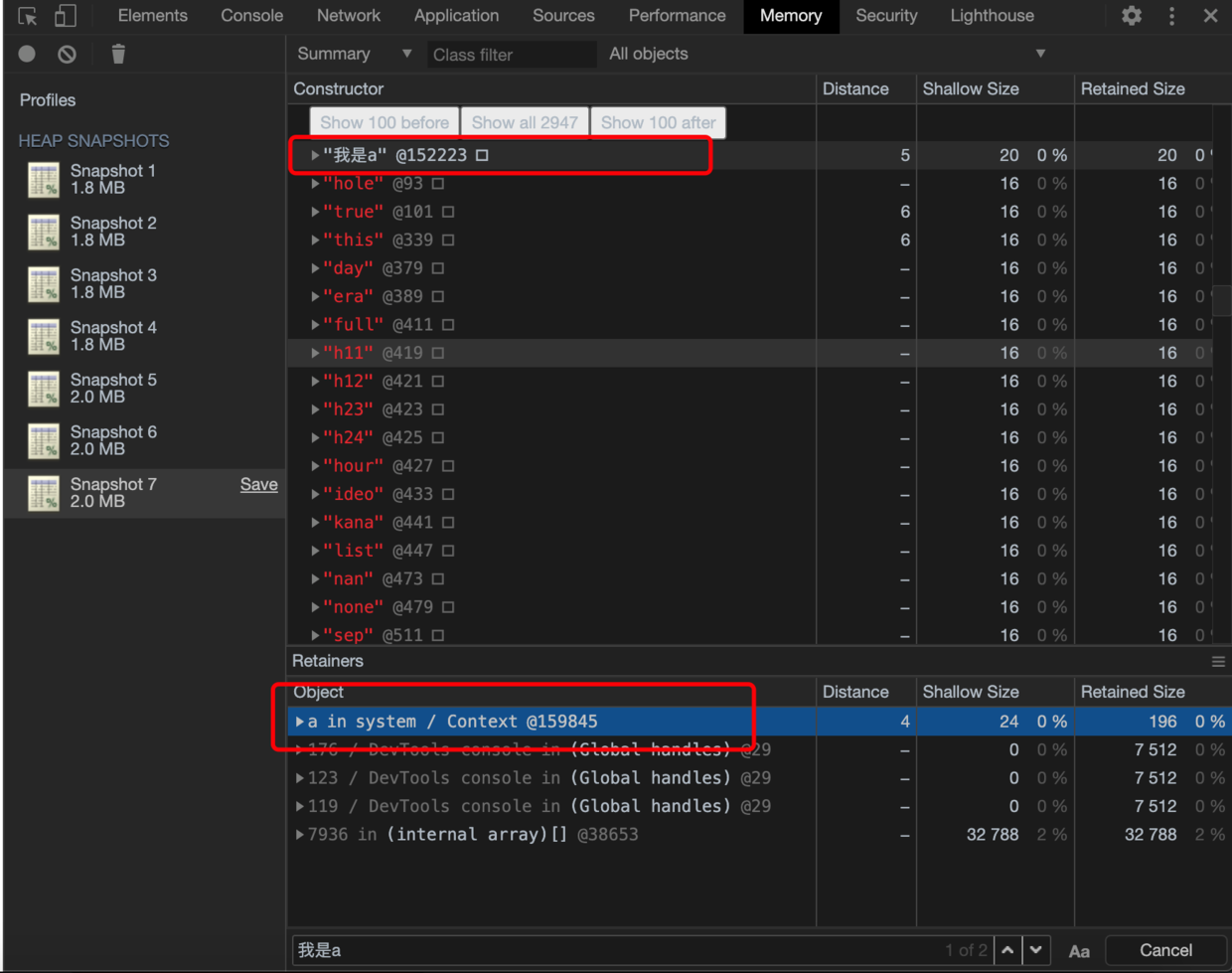This screenshot has height=973, width=1232.
Task: Expand 123 / DevTools console retainer
Action: click(x=300, y=778)
